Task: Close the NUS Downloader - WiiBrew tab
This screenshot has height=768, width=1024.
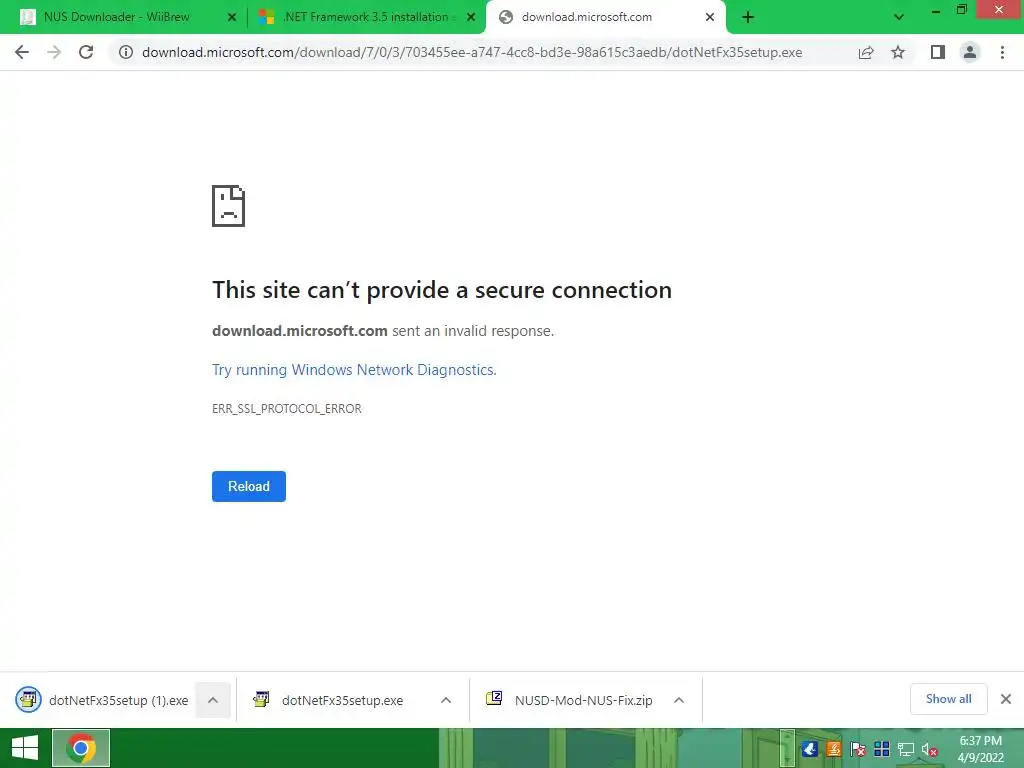Action: pos(232,18)
